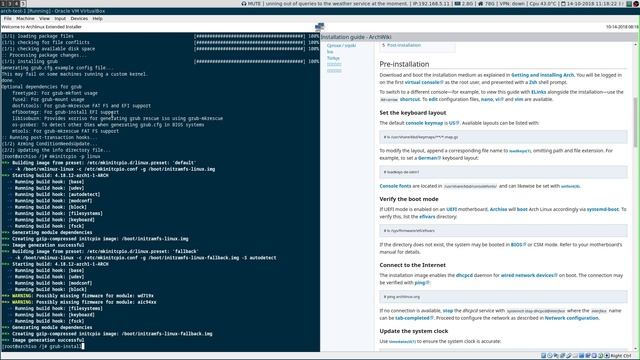This screenshot has height=360, width=640.
Task: Click the 'Cpu 43.0°C' status text
Action: coord(544,4)
